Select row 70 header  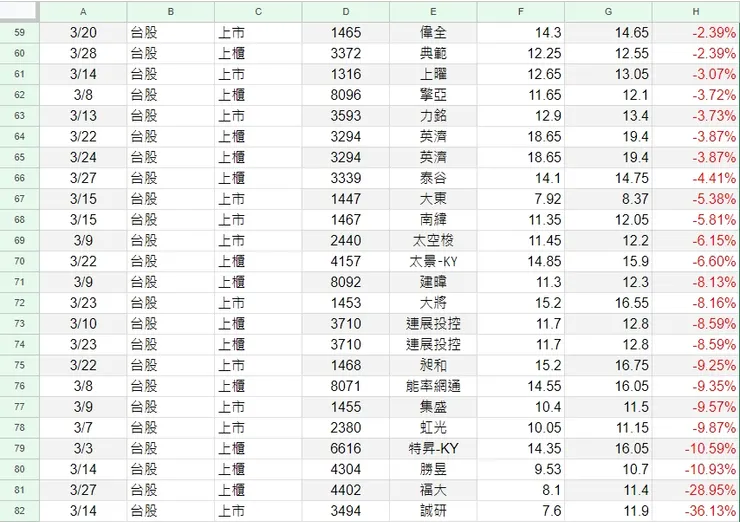point(19,261)
